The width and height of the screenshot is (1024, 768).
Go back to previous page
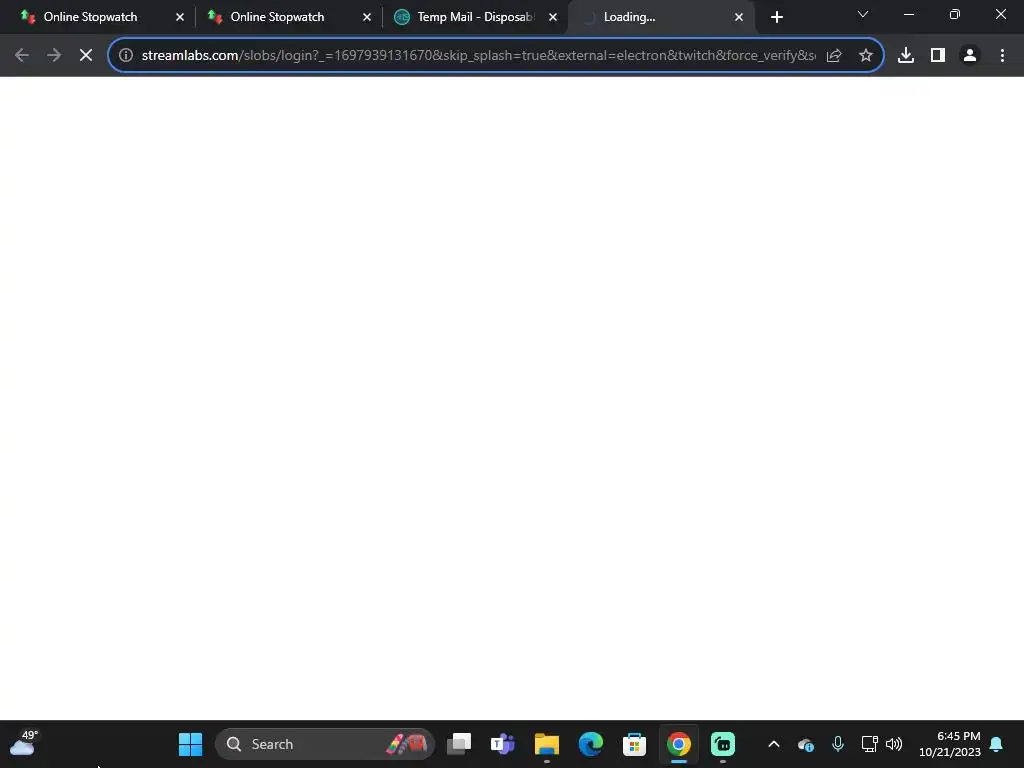click(22, 56)
